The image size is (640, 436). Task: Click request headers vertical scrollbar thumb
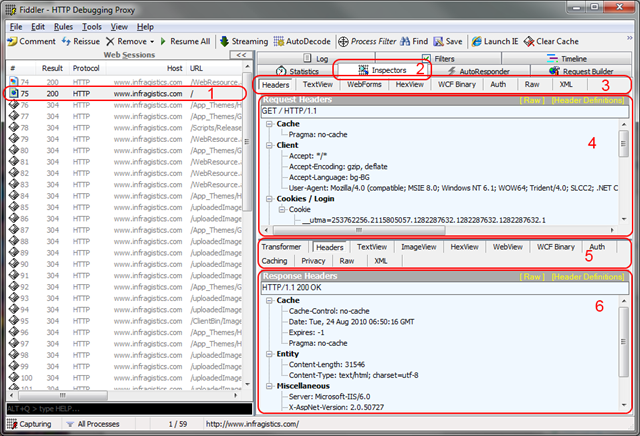click(x=623, y=144)
